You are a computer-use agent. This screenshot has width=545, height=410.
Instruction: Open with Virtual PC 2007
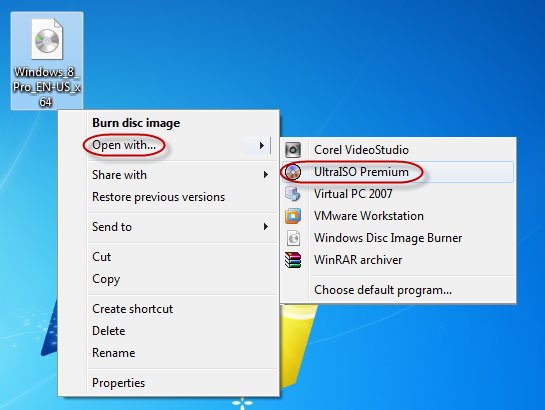click(398, 194)
